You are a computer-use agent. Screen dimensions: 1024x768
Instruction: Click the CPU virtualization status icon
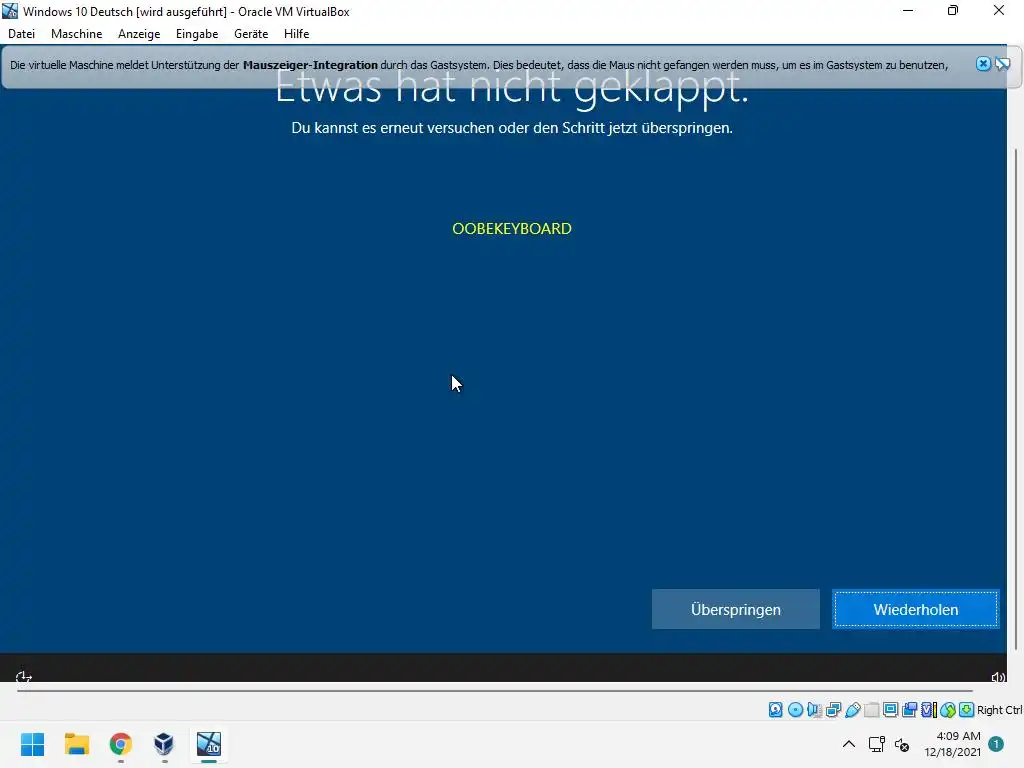929,710
